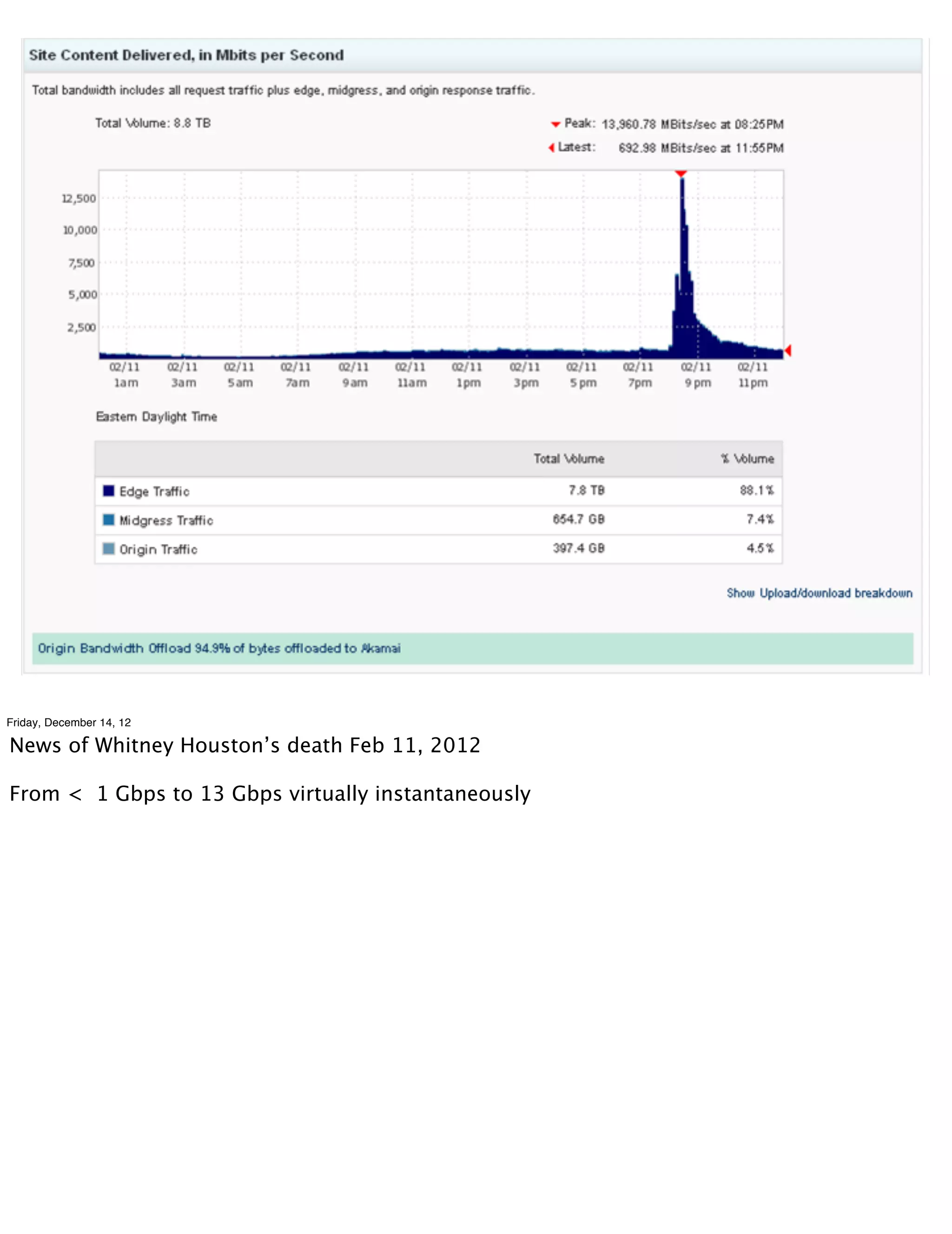This screenshot has height=1234, width=952.
Task: Select the Edge Traffic row label
Action: click(x=154, y=491)
